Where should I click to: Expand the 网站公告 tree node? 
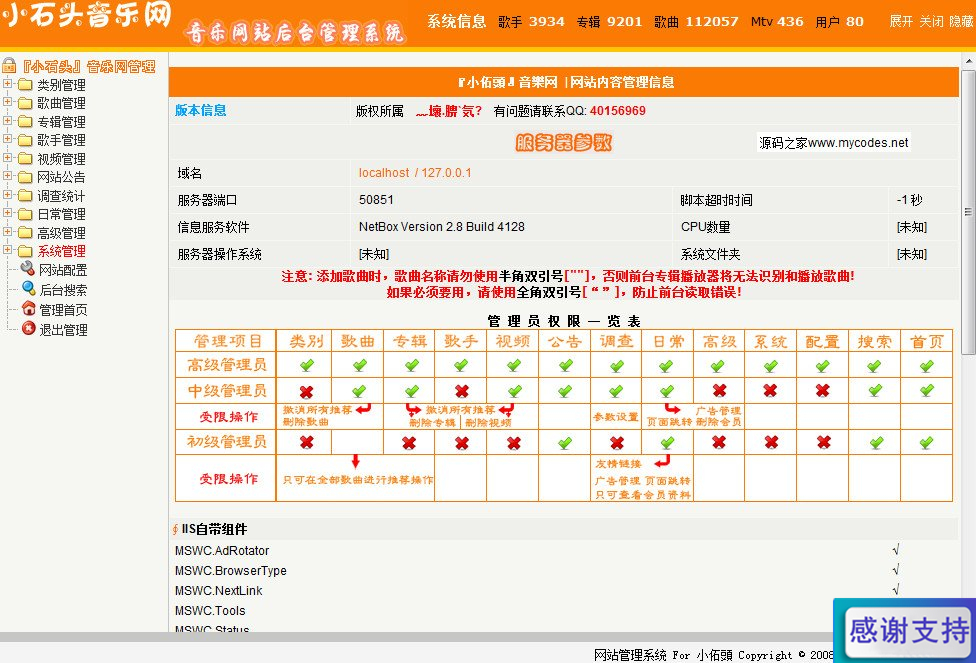[x=7, y=176]
